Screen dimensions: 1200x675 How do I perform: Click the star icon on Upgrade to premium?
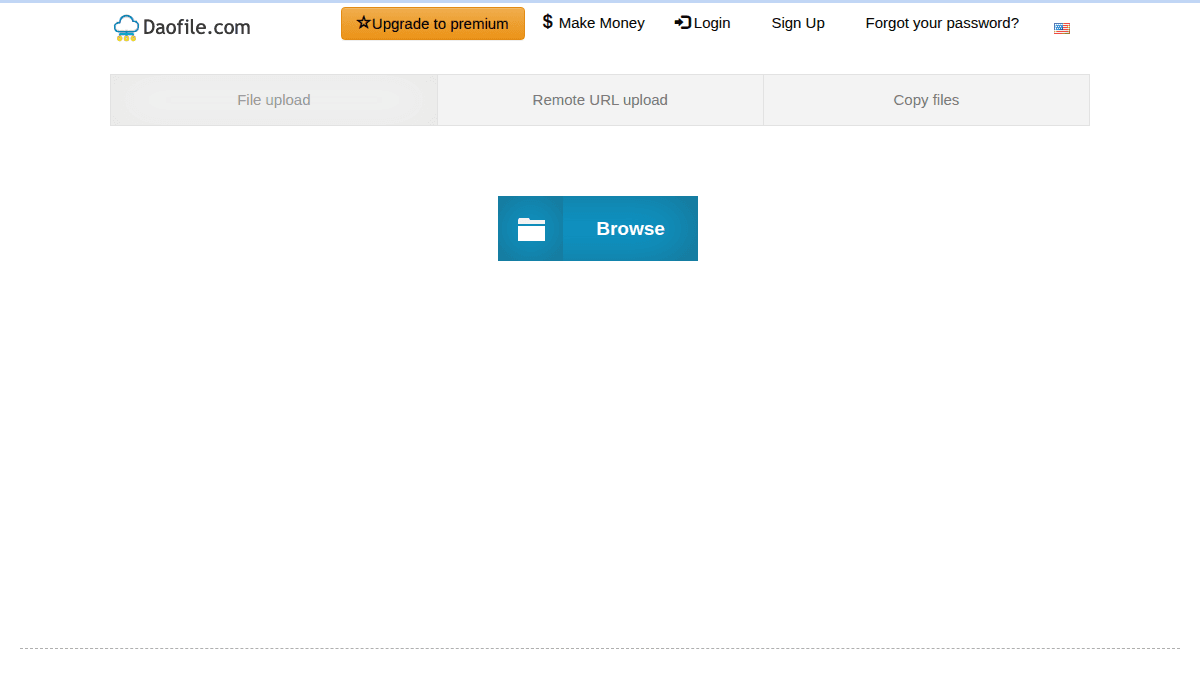362,22
